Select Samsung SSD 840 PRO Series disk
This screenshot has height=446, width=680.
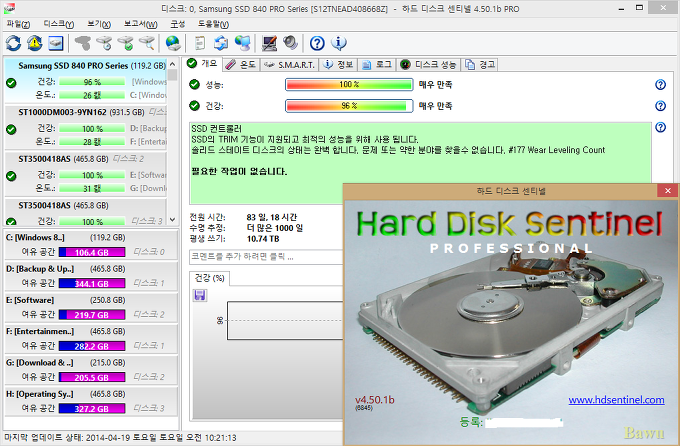(85, 80)
